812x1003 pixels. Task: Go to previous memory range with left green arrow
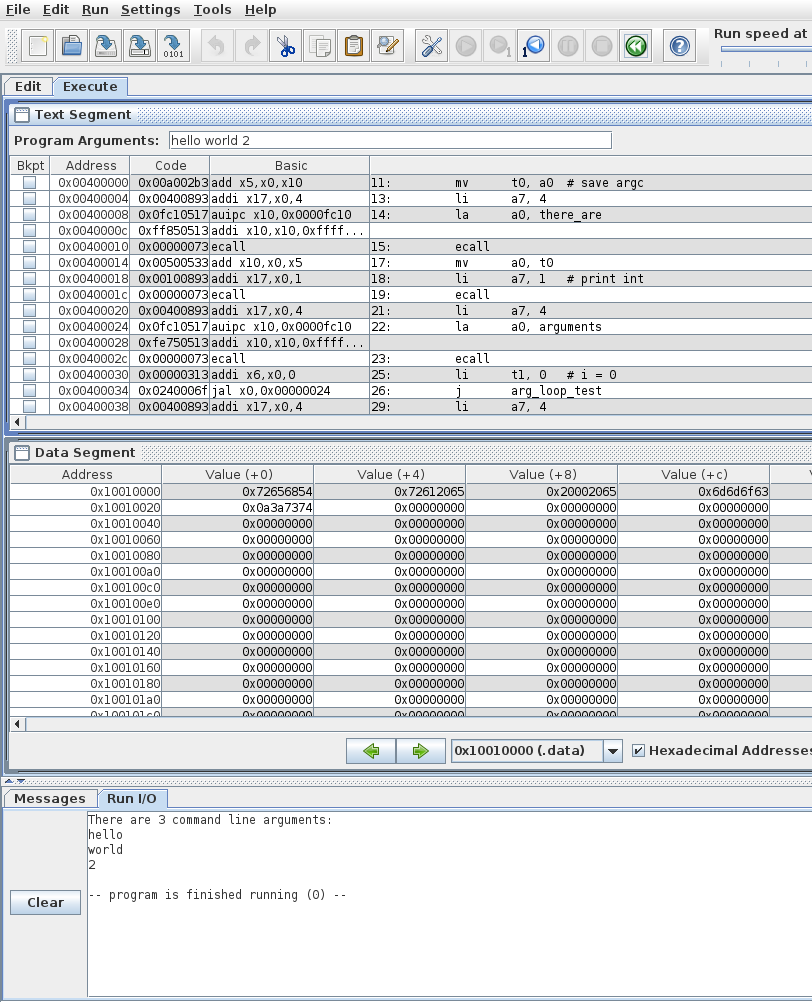(x=371, y=751)
